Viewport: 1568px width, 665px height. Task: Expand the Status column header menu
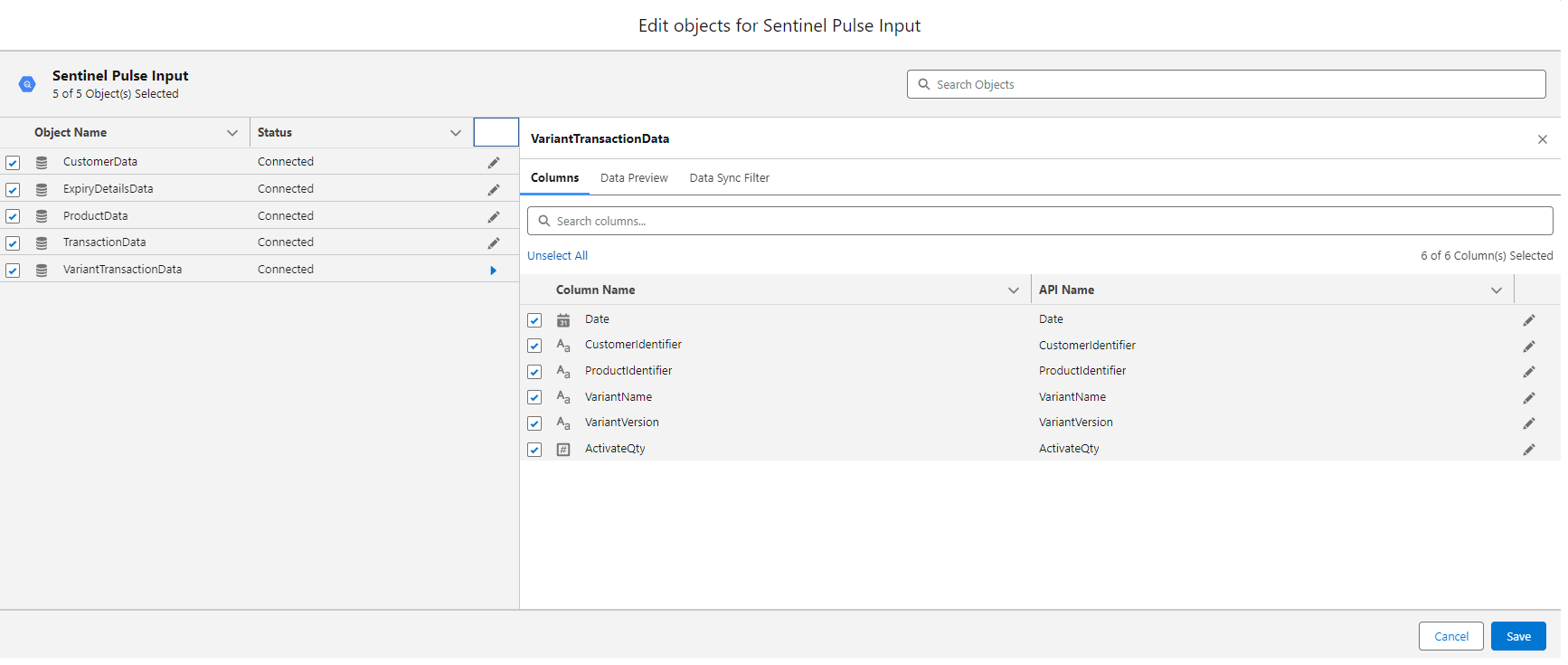(456, 133)
